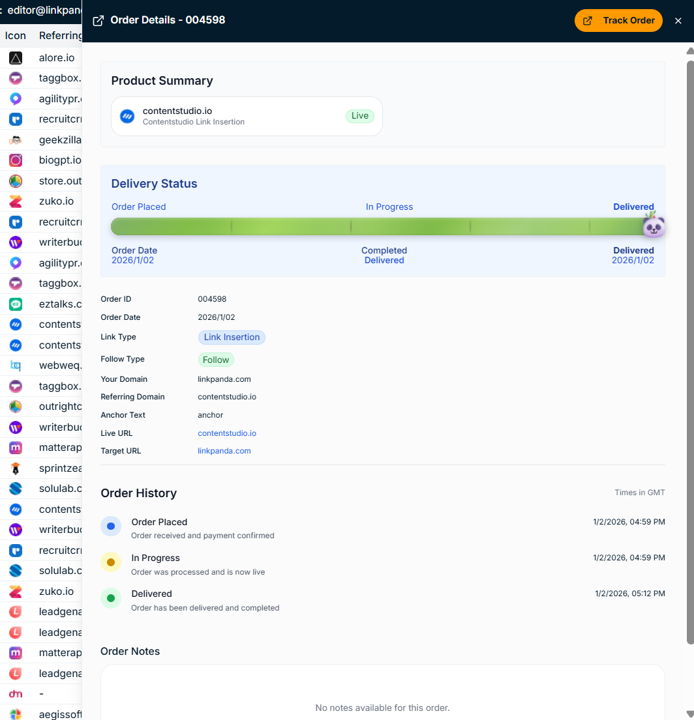
Task: Click the eztalks row icon
Action: pos(16,304)
